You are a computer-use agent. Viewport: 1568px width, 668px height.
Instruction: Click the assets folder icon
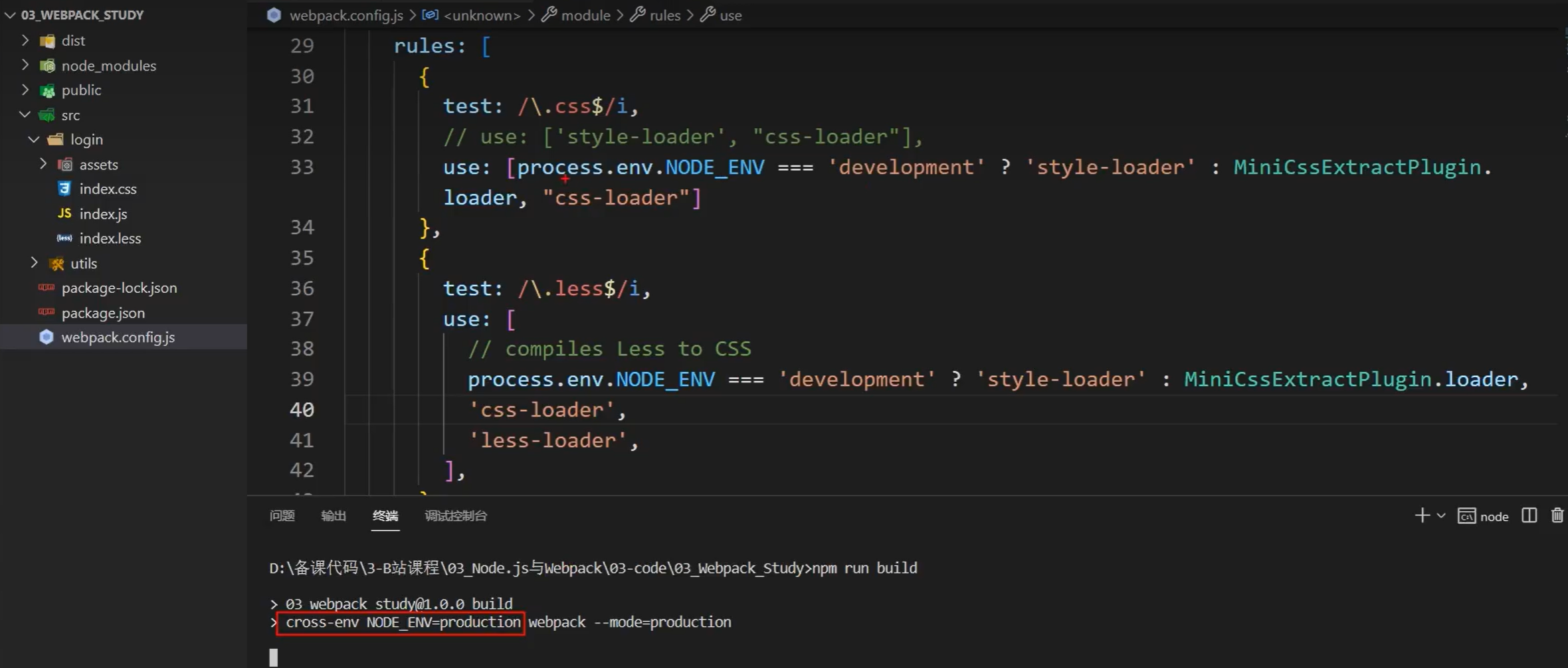click(x=64, y=165)
